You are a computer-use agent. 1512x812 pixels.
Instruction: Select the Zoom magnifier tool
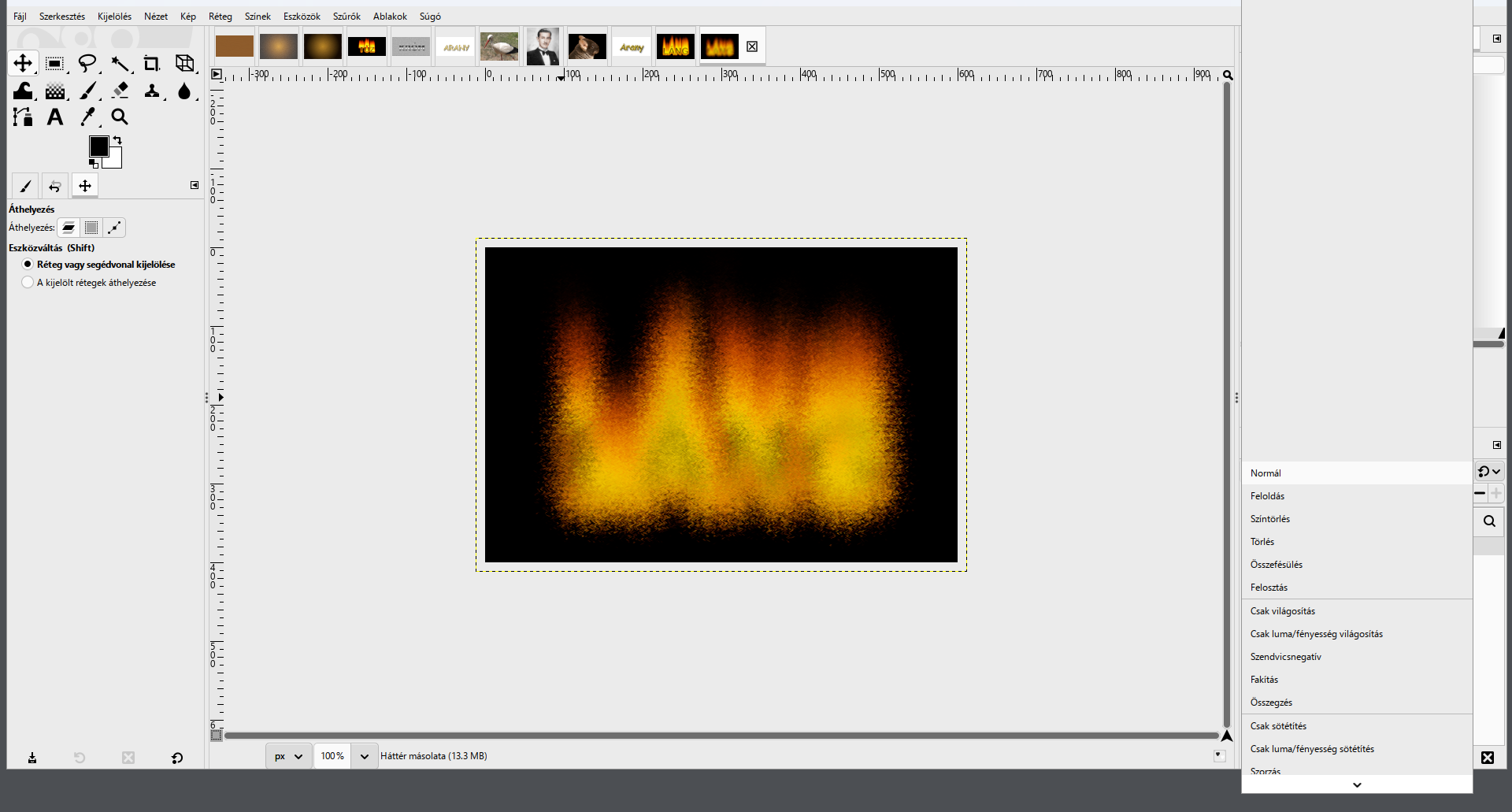click(120, 117)
